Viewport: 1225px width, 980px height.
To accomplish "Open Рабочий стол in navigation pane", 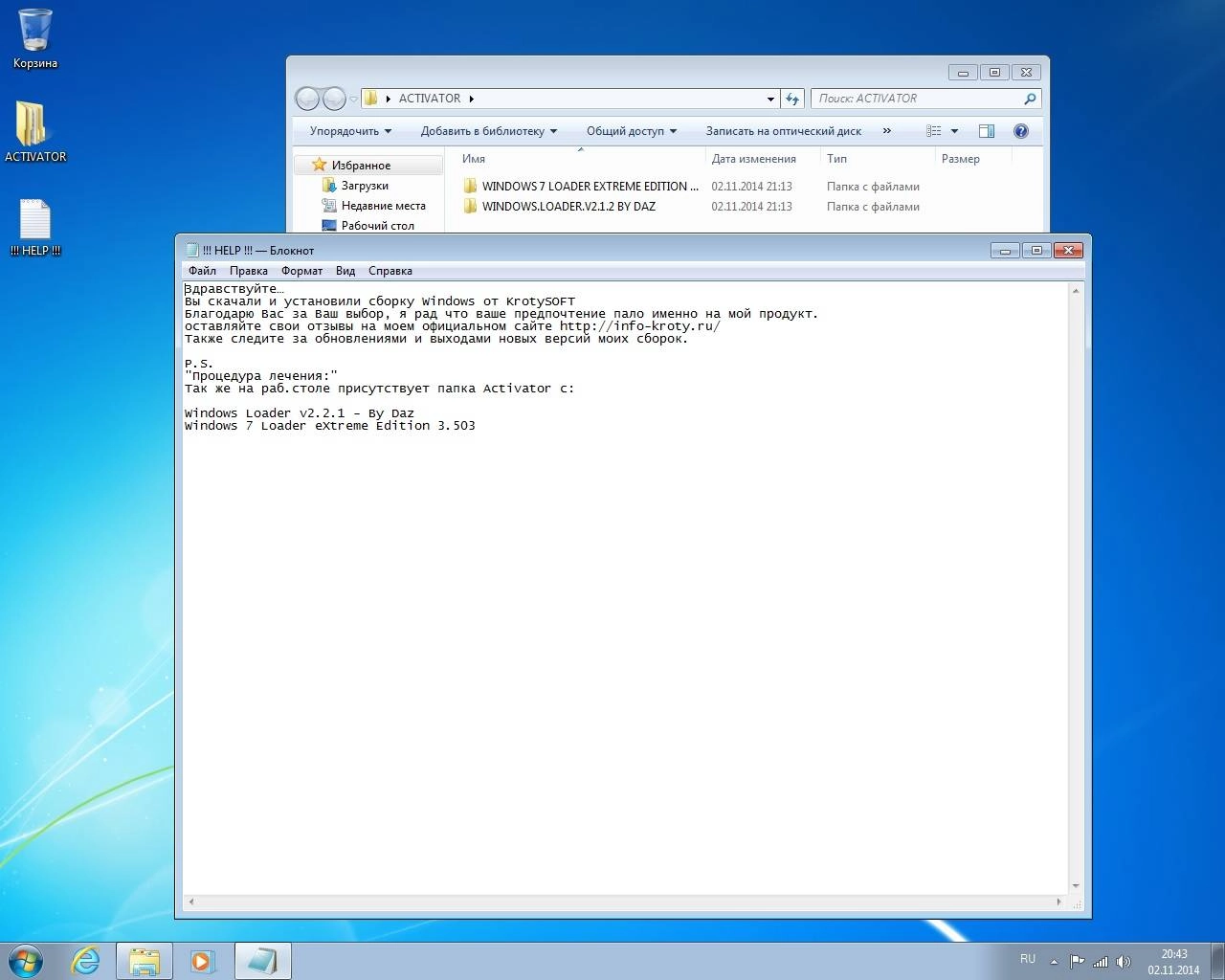I will click(377, 226).
